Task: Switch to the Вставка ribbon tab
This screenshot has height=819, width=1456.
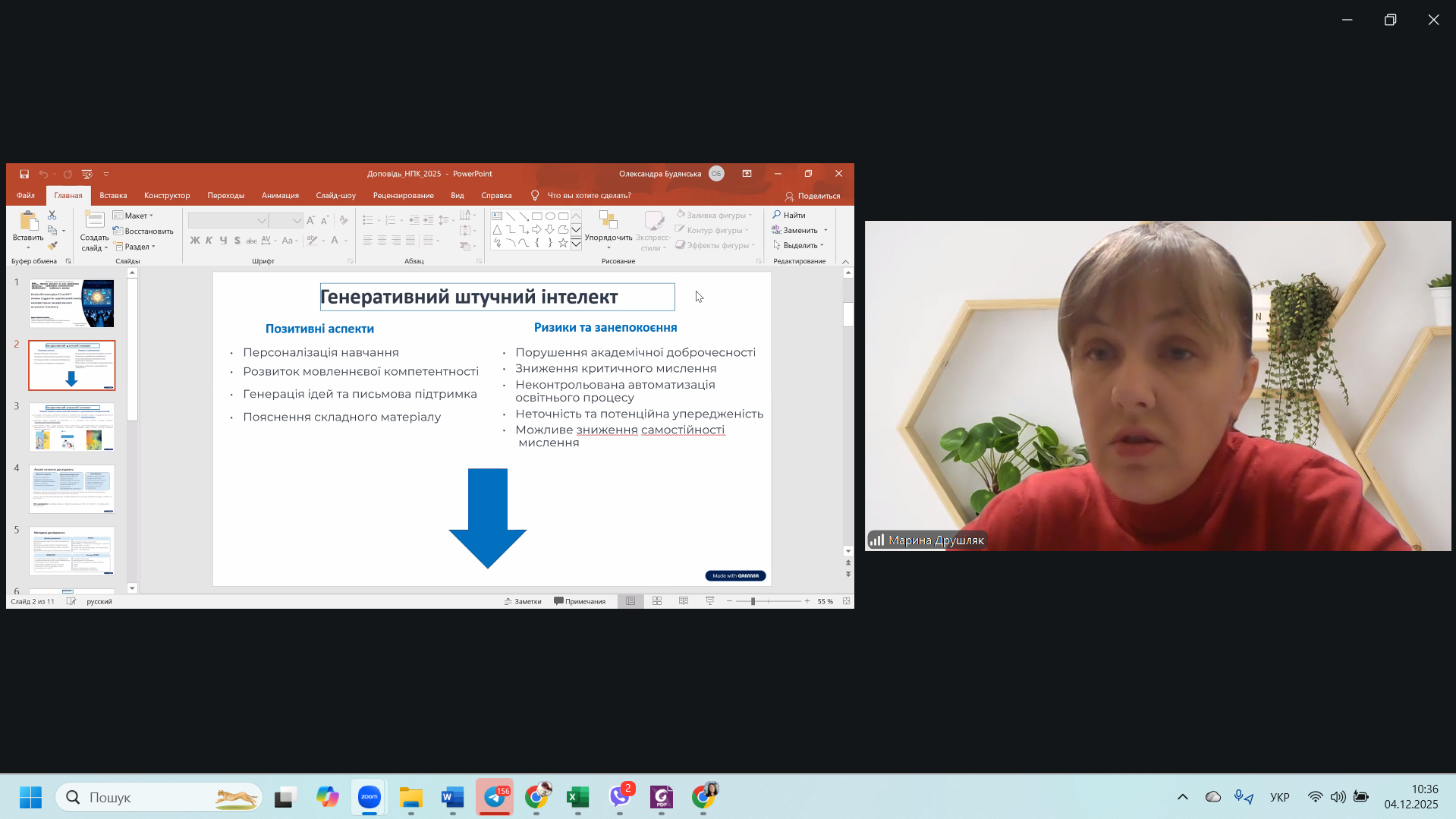Action: pos(113,196)
